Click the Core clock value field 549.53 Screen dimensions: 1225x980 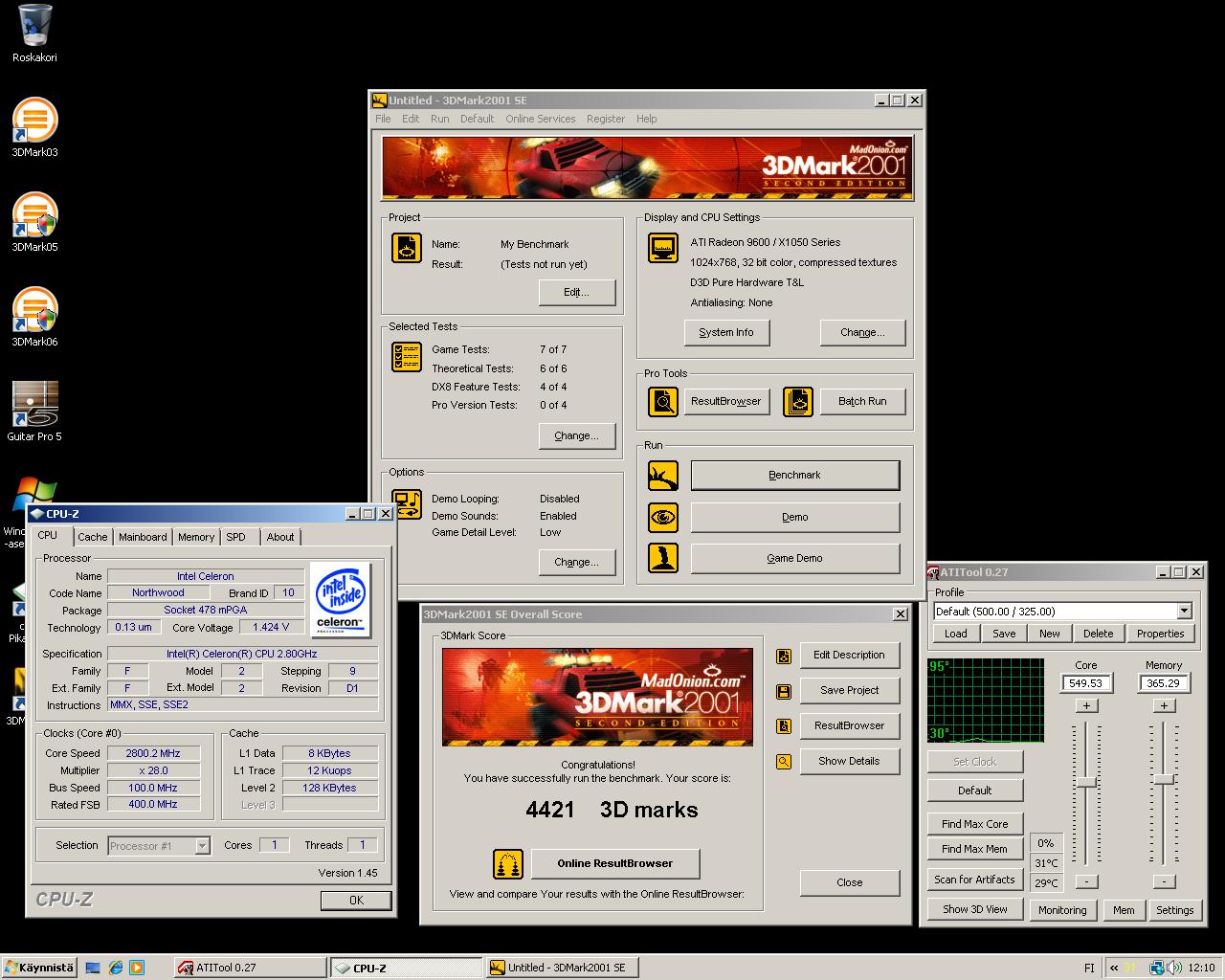coord(1086,683)
